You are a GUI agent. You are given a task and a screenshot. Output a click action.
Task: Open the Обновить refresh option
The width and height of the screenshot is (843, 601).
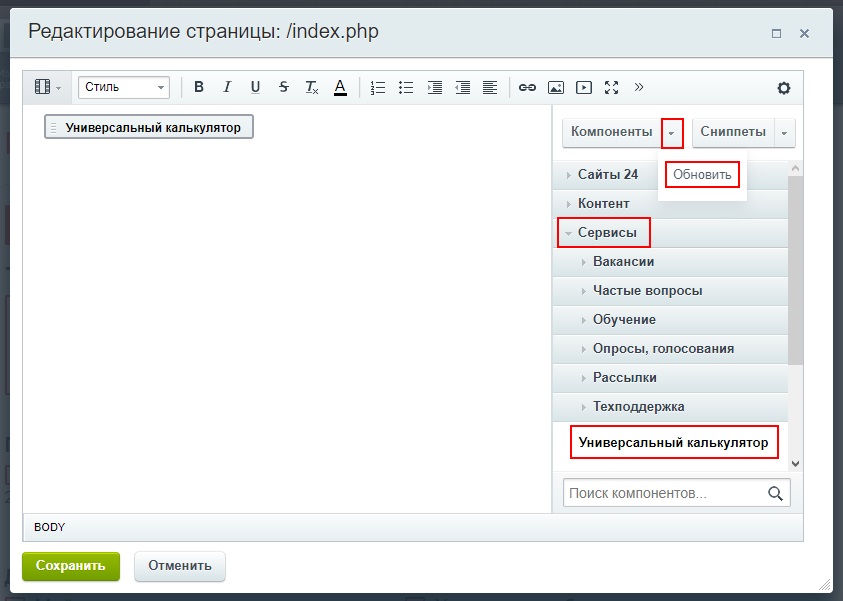701,173
